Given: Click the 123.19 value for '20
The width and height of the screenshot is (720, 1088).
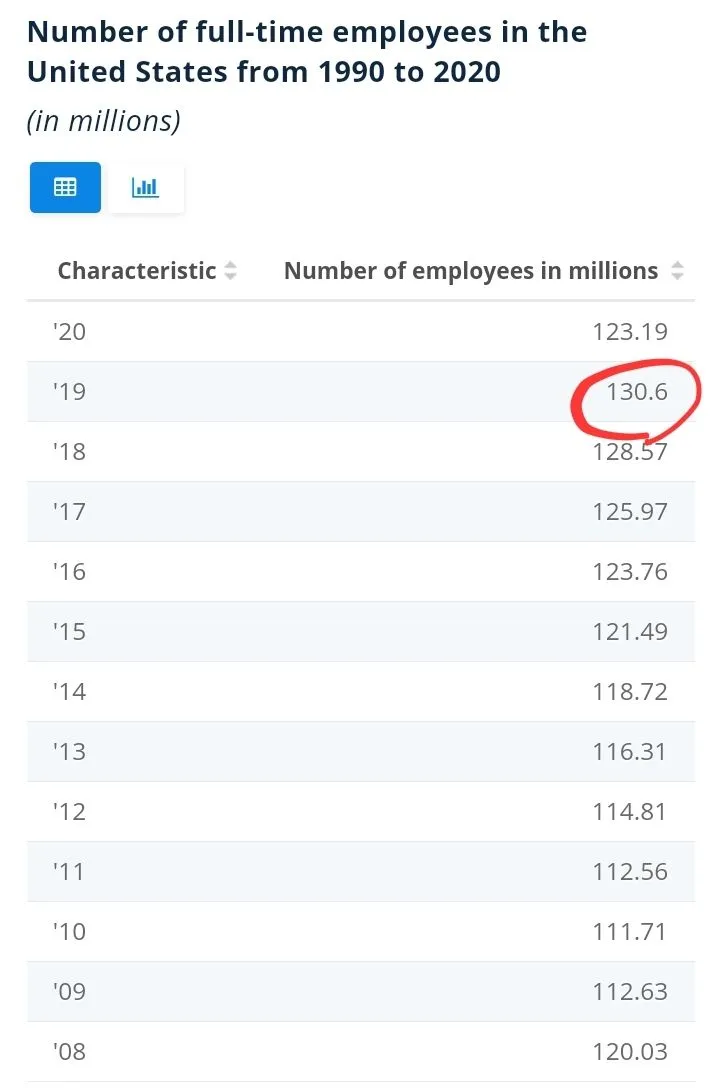Looking at the screenshot, I should tap(630, 332).
